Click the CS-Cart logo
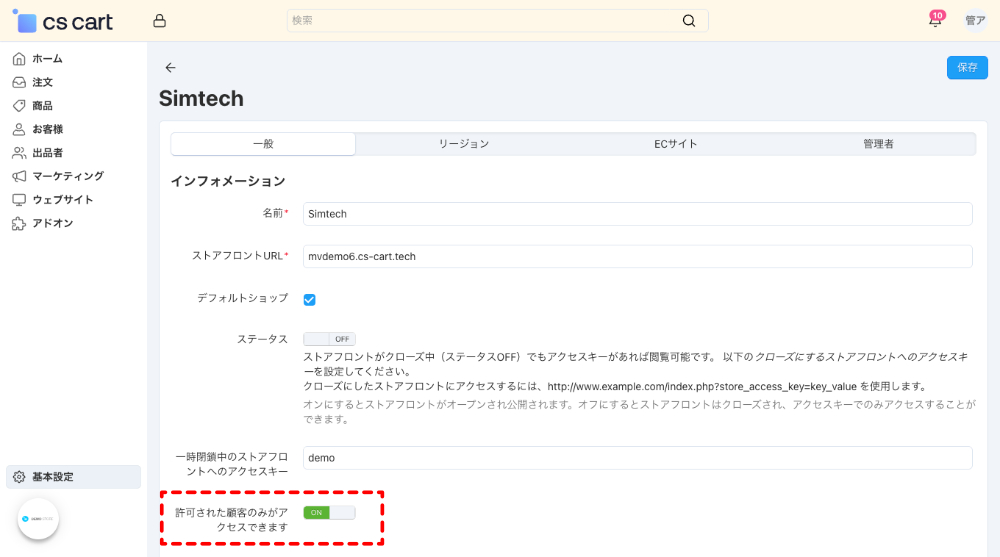 [x=62, y=21]
